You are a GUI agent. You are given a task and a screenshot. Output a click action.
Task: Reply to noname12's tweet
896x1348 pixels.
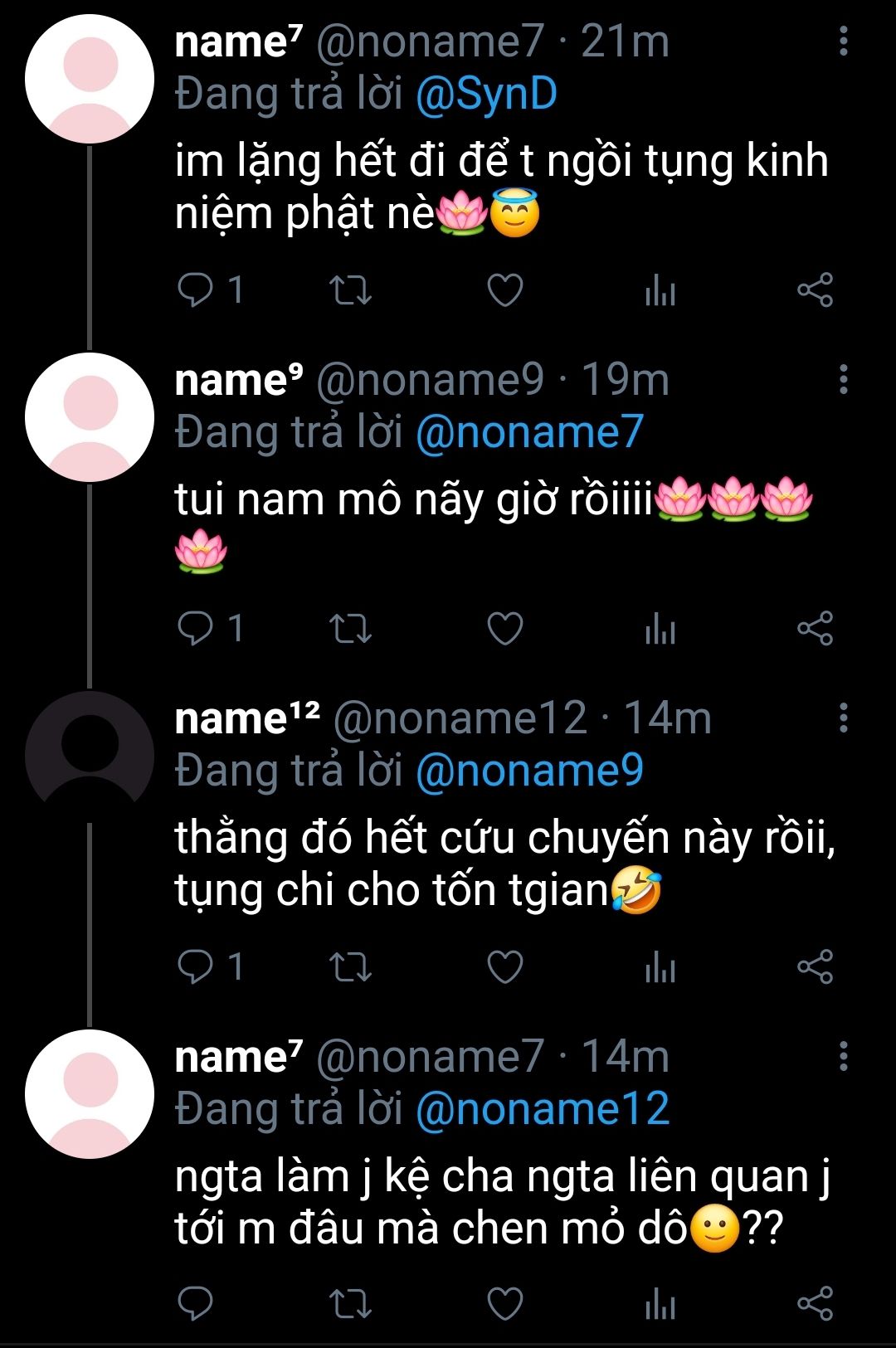point(197,967)
